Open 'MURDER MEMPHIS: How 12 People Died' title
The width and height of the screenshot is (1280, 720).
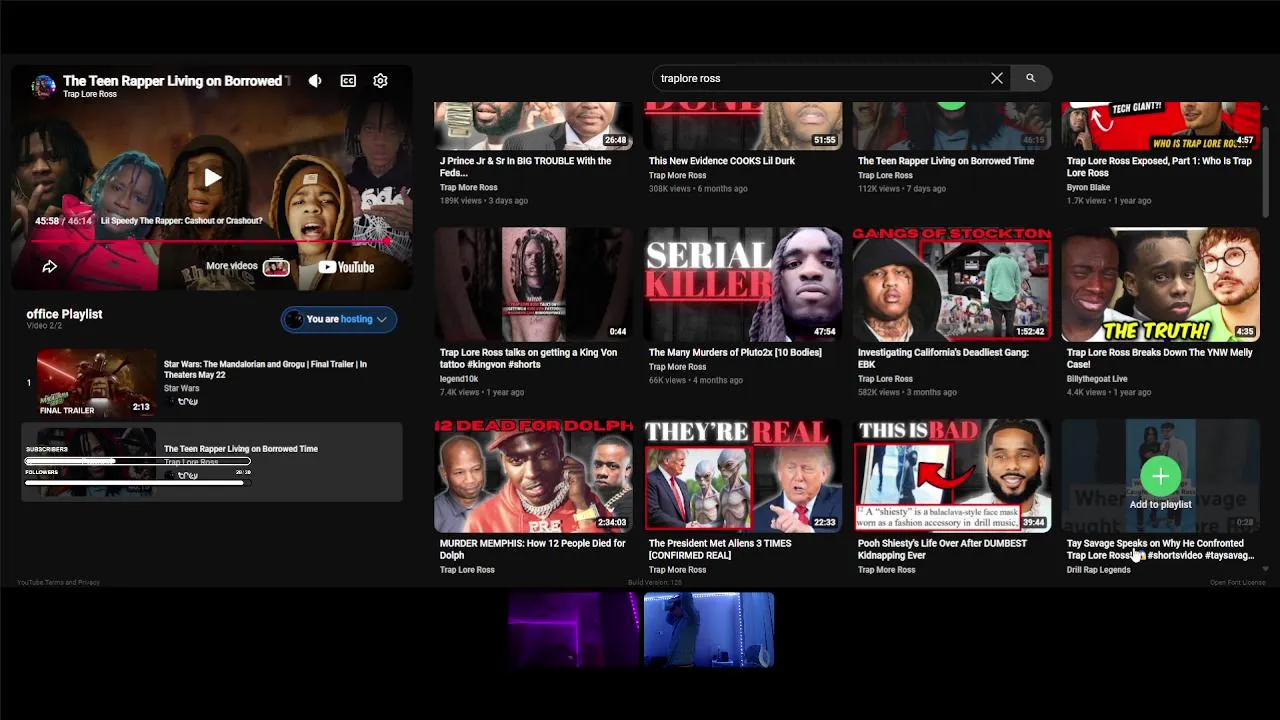click(x=532, y=550)
